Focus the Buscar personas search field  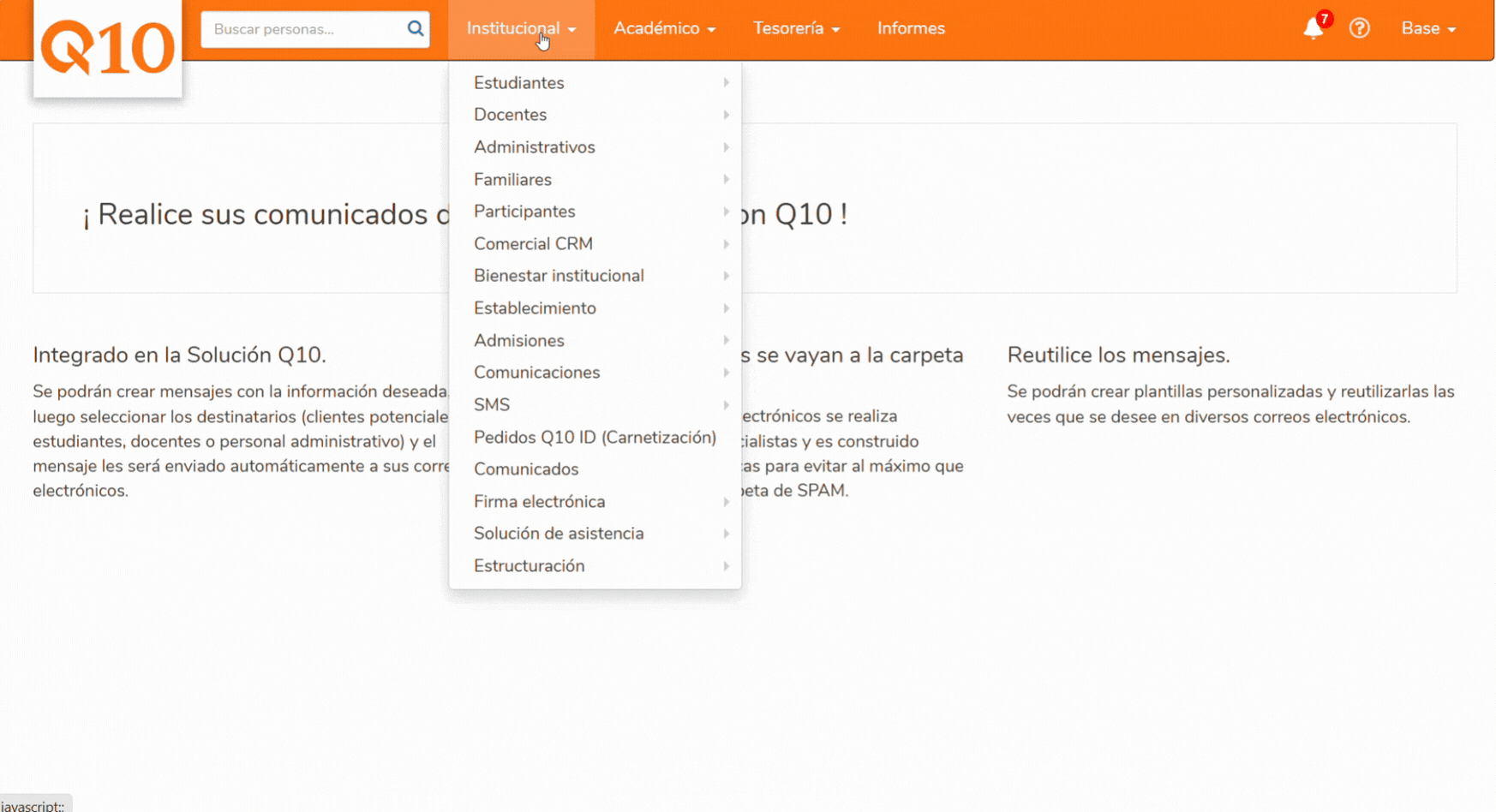pos(315,29)
